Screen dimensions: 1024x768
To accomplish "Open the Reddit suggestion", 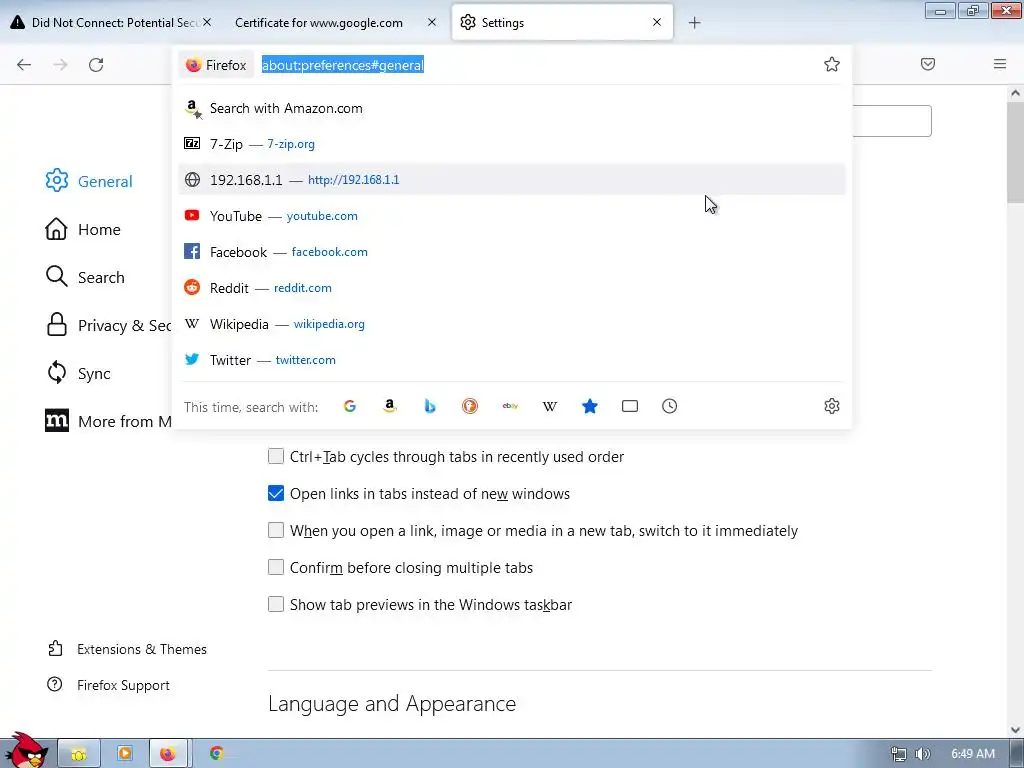I will click(x=512, y=287).
